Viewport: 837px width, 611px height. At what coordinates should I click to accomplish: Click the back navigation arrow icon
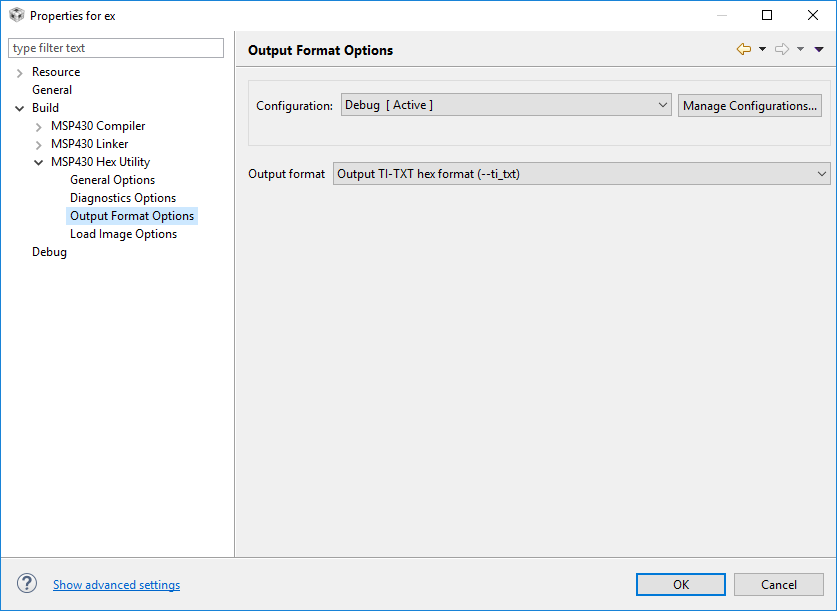743,49
